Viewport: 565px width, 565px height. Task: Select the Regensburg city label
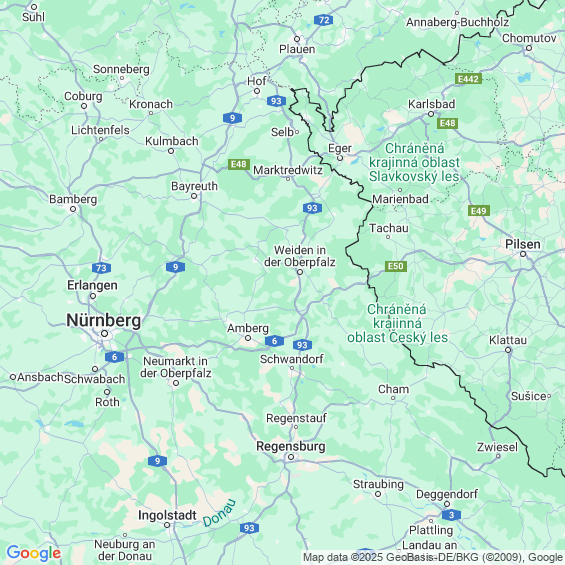tap(291, 446)
